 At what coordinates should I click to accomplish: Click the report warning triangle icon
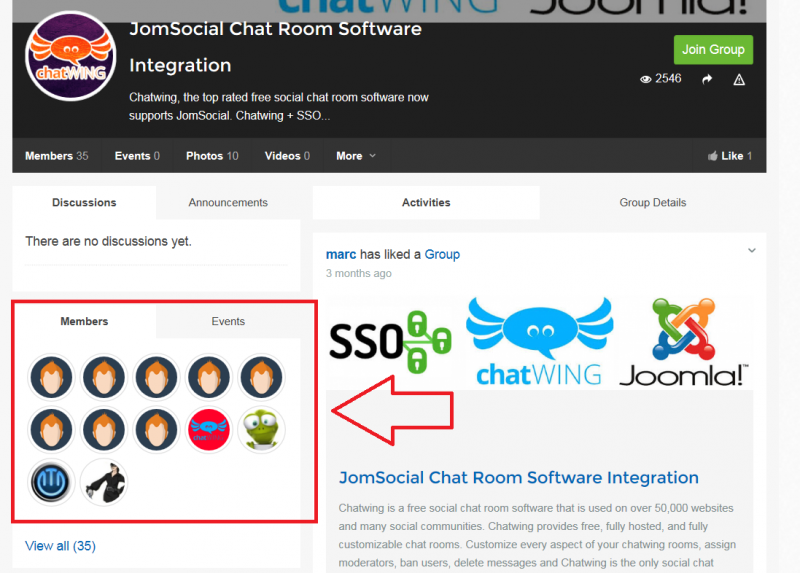click(739, 80)
